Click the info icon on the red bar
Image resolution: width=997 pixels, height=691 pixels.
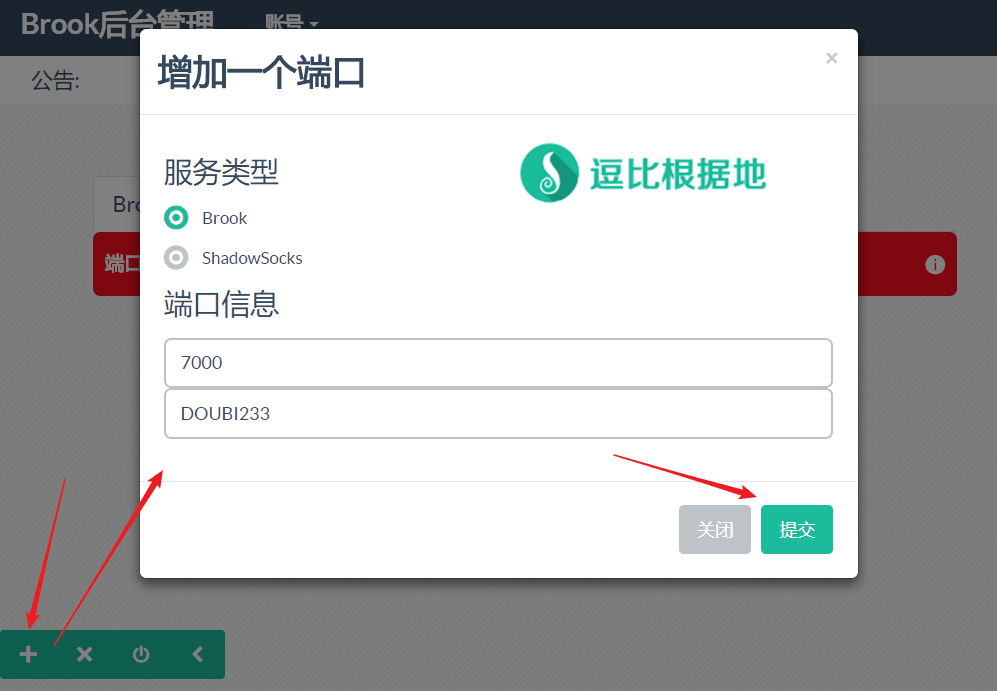[935, 264]
